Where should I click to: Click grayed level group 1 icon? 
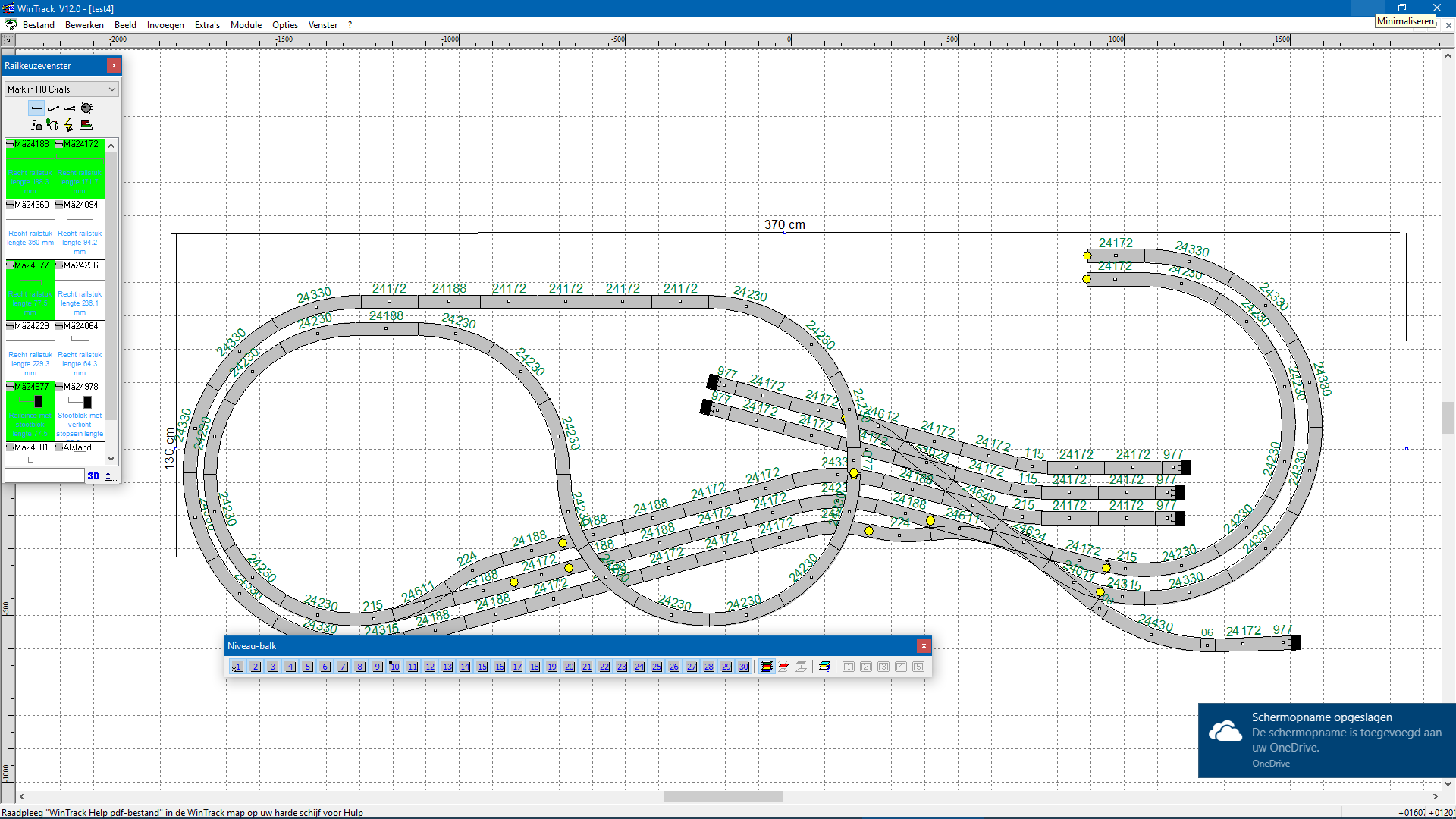pos(849,667)
